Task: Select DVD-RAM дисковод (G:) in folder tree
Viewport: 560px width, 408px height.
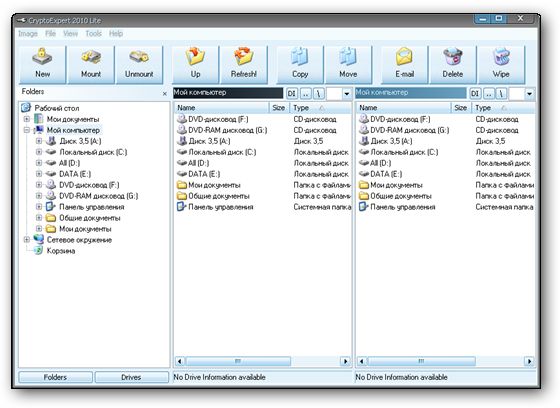Action: tap(99, 196)
